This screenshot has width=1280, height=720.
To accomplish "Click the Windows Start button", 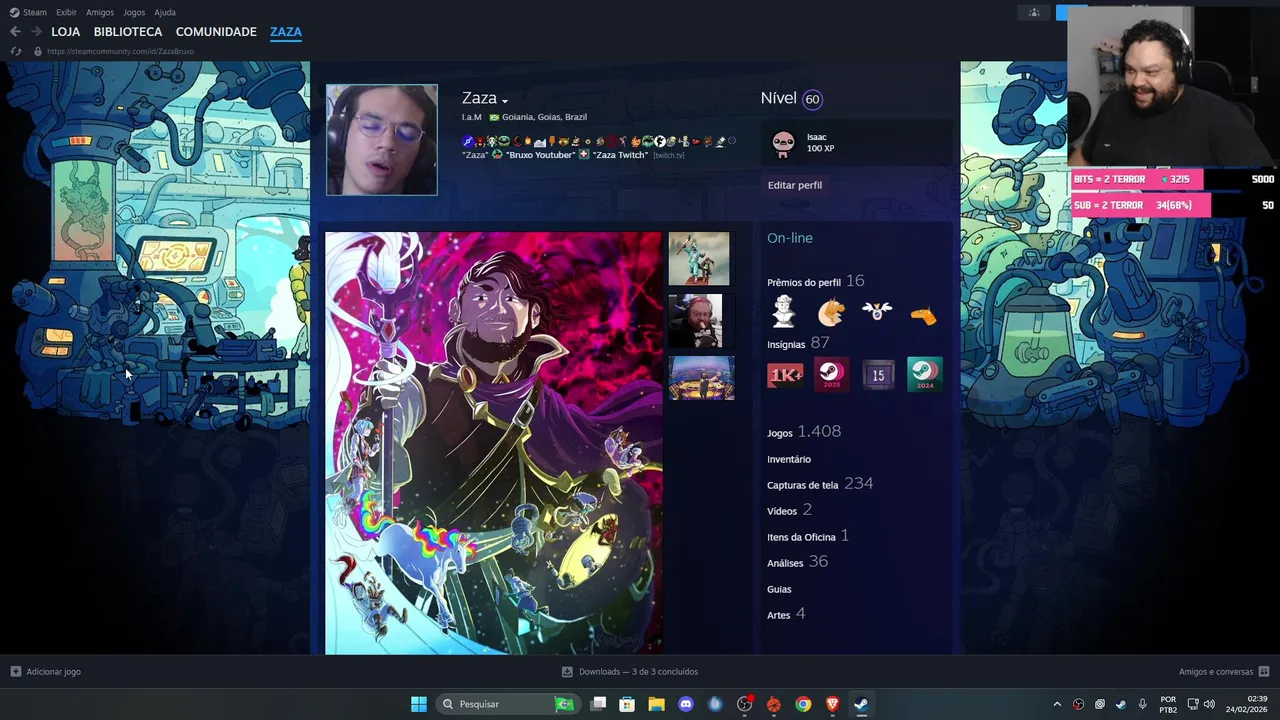I will pos(419,704).
